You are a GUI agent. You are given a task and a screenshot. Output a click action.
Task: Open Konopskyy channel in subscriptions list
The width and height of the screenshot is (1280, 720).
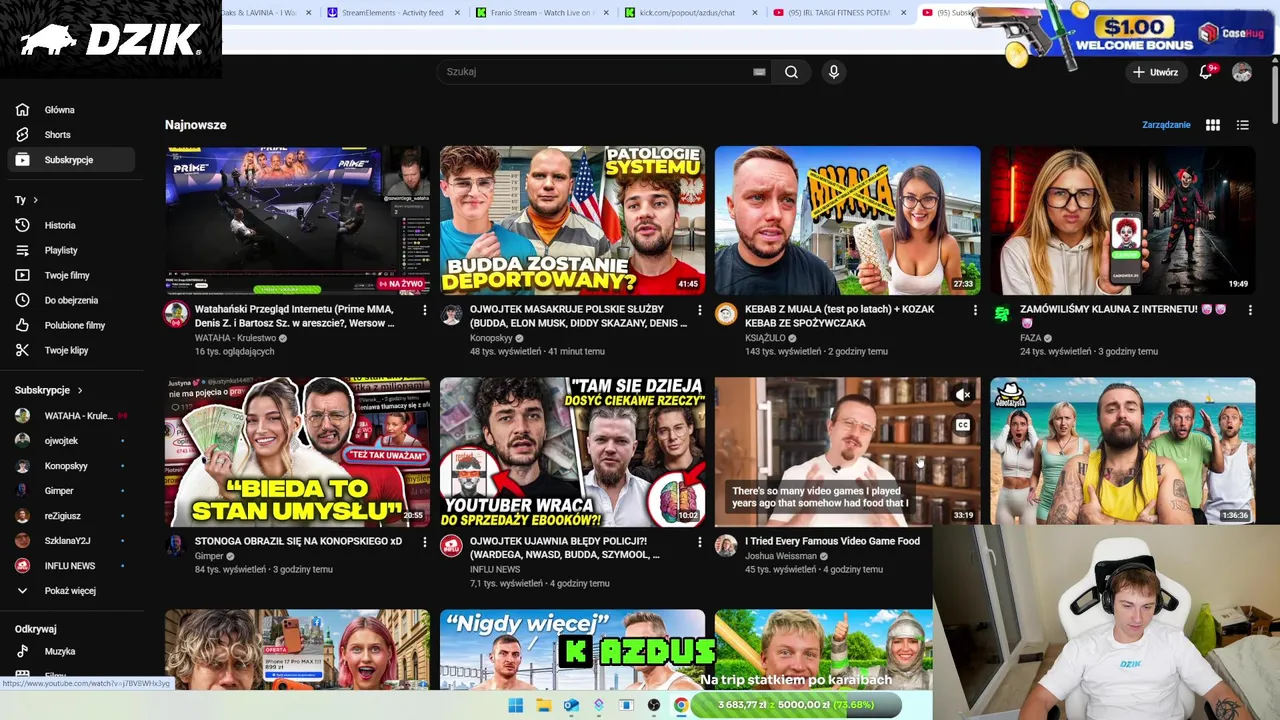(x=70, y=466)
